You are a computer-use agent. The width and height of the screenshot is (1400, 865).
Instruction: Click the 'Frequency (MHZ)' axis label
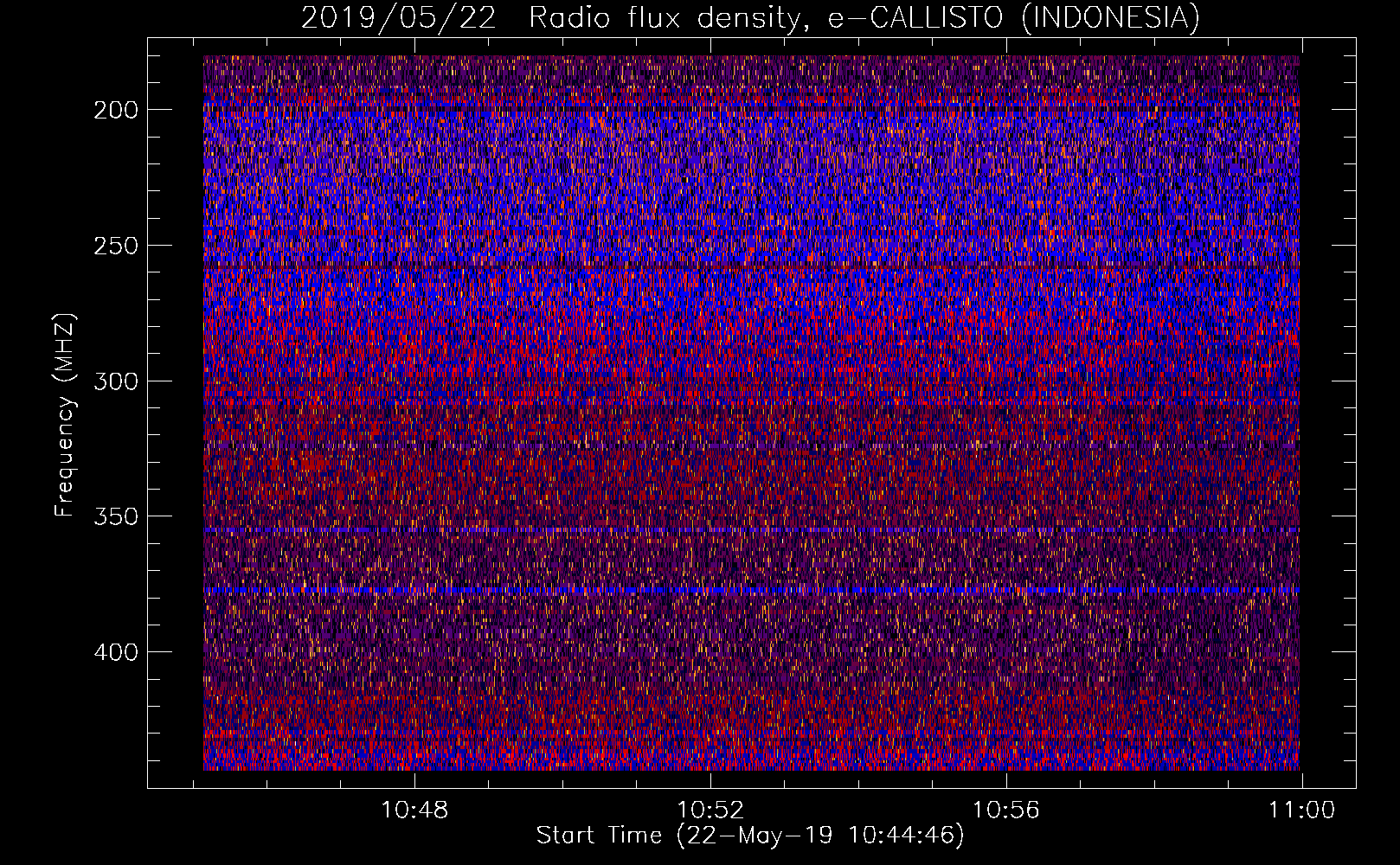tap(66, 414)
